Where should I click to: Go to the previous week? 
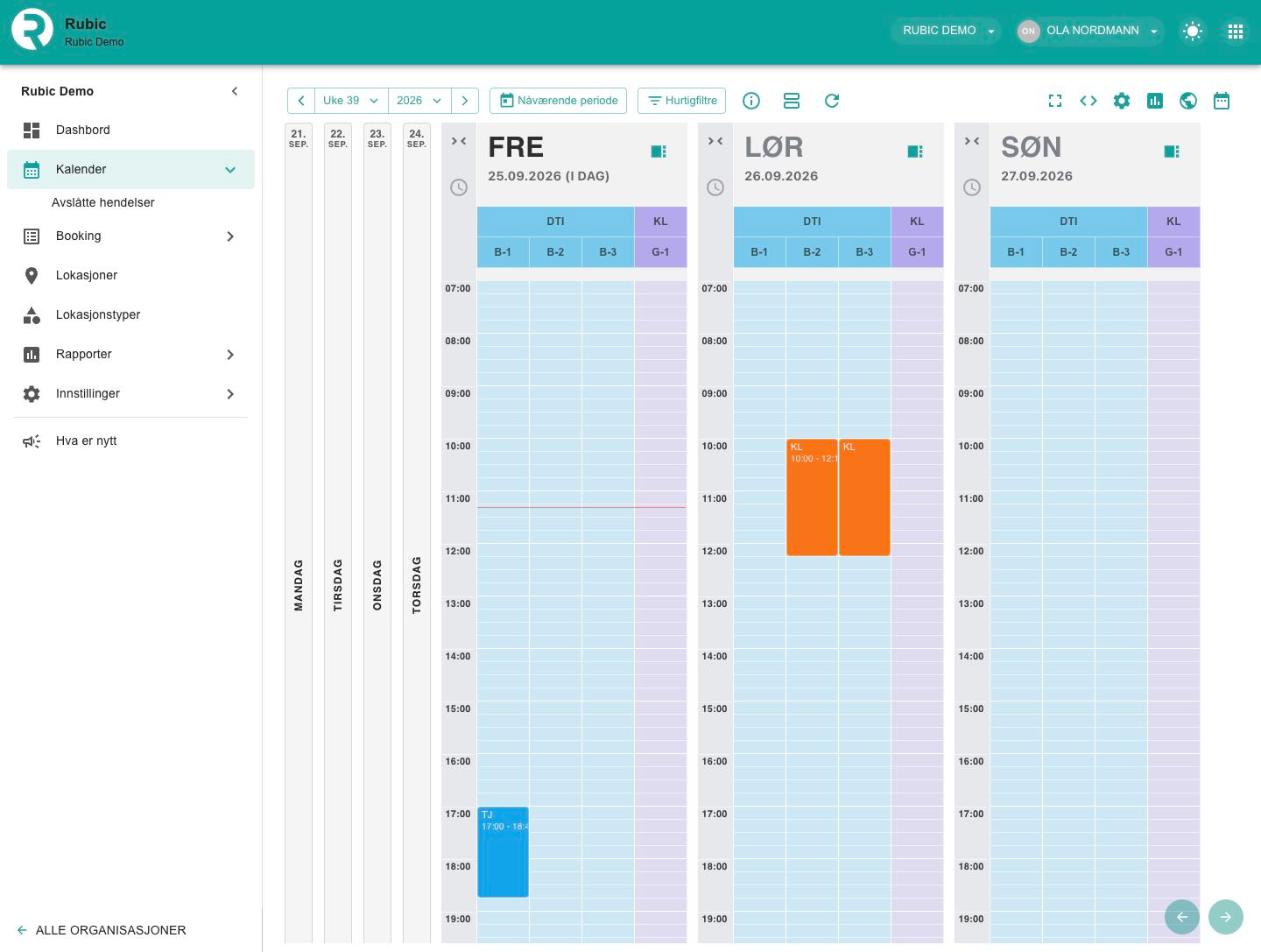(301, 101)
